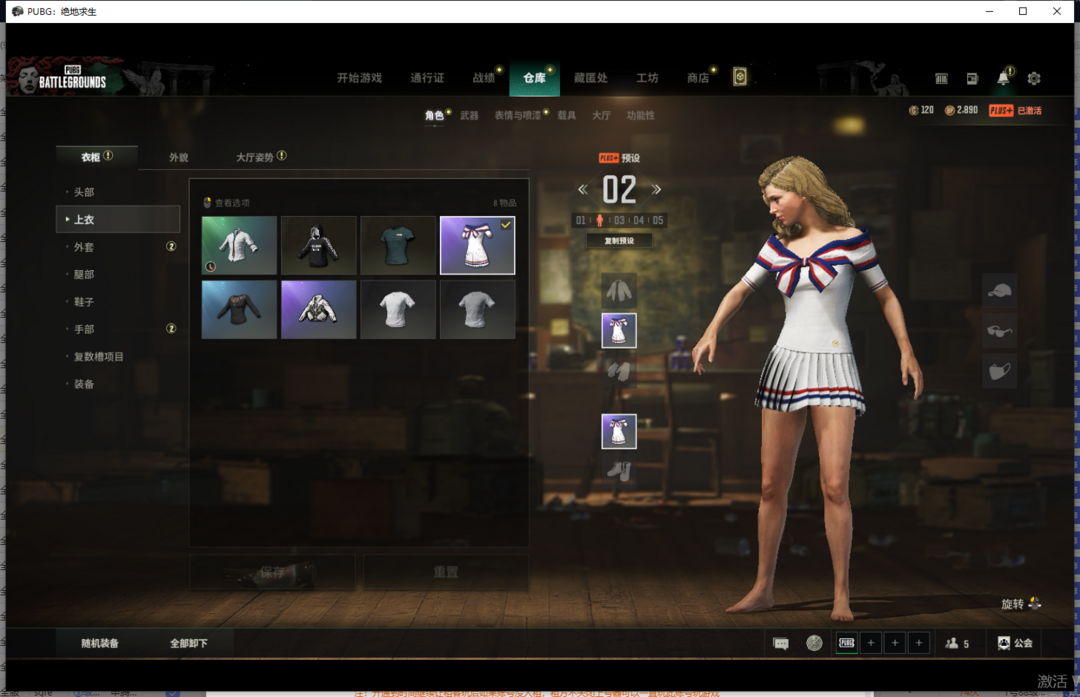Add a teammate via the third plus slot
Image resolution: width=1080 pixels, height=697 pixels.
919,643
